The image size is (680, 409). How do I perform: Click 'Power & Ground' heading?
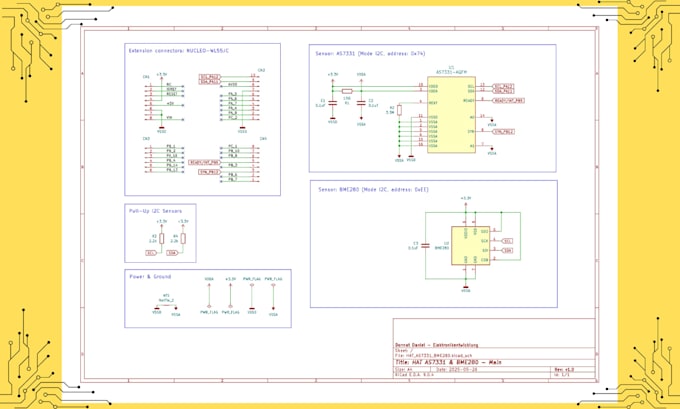[150, 276]
